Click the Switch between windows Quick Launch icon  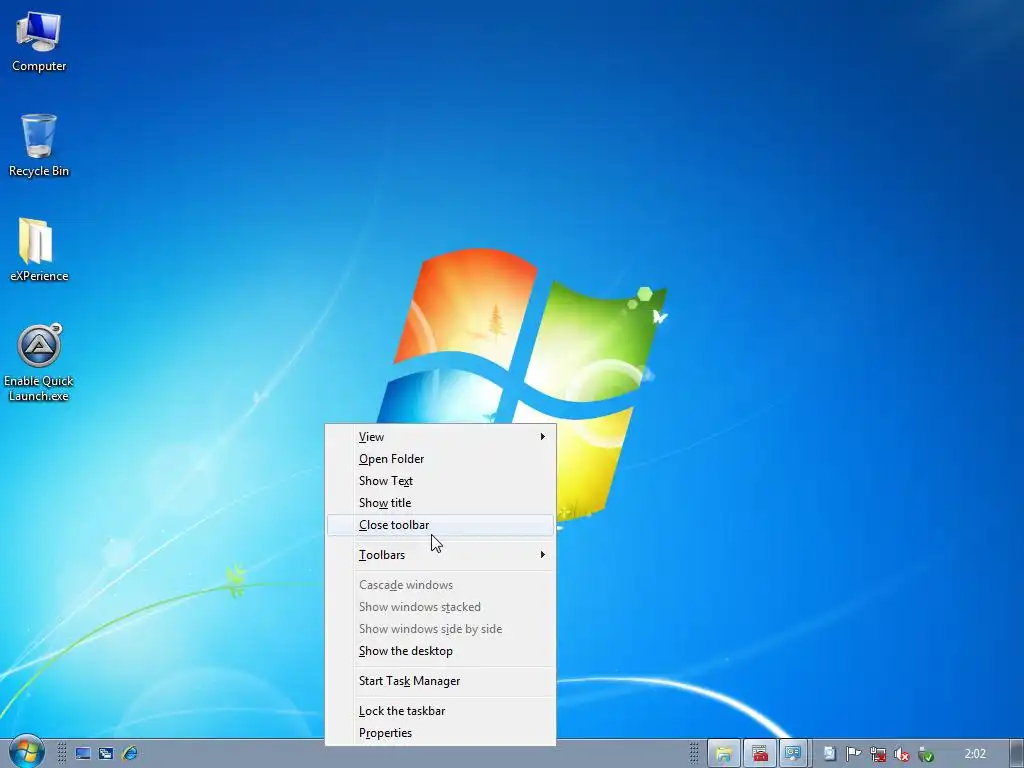pyautogui.click(x=106, y=754)
